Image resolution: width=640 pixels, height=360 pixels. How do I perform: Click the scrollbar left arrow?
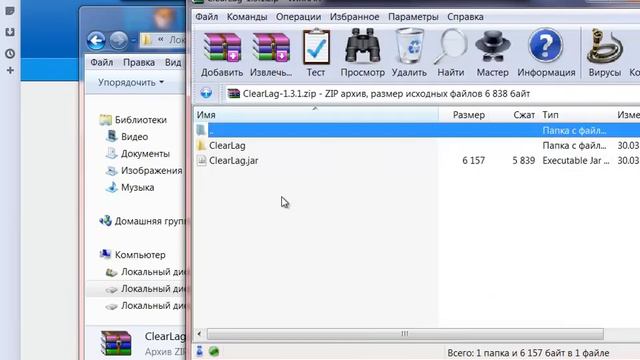199,334
